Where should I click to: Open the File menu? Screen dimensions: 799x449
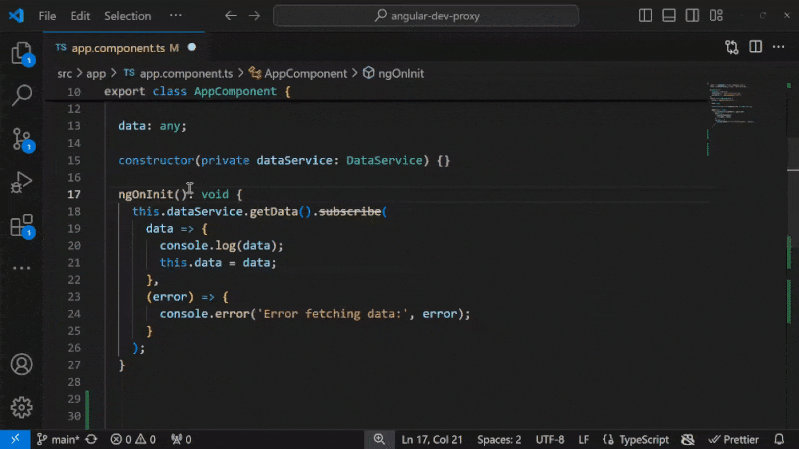point(47,16)
